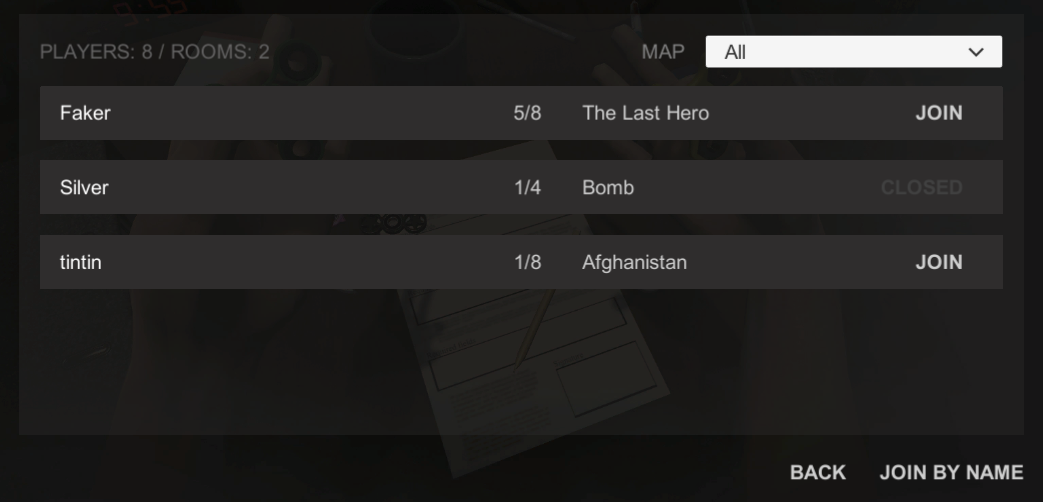Go back using the BACK button

pos(818,472)
